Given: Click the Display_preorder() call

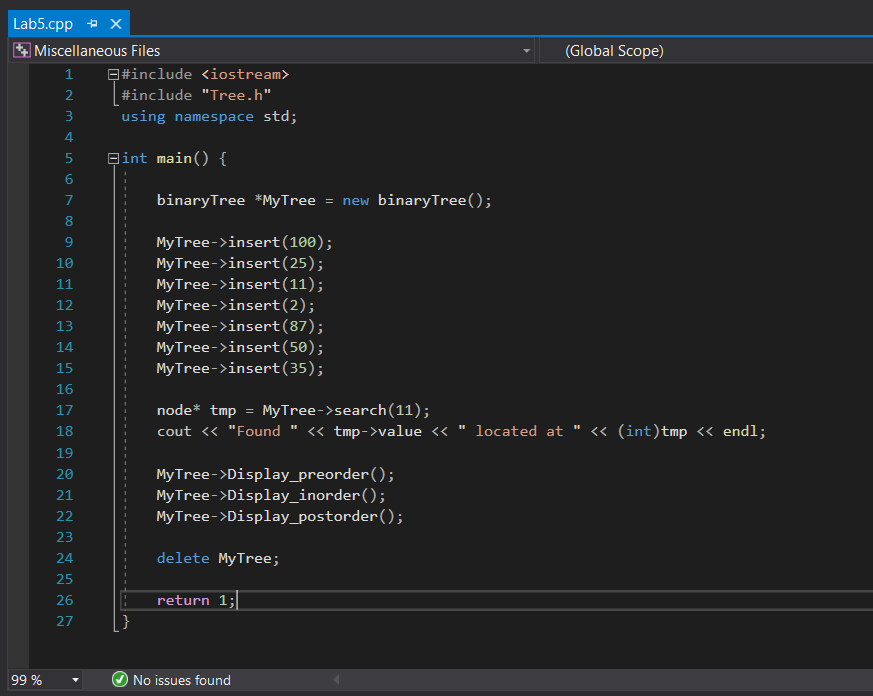Looking at the screenshot, I should click(x=306, y=474).
